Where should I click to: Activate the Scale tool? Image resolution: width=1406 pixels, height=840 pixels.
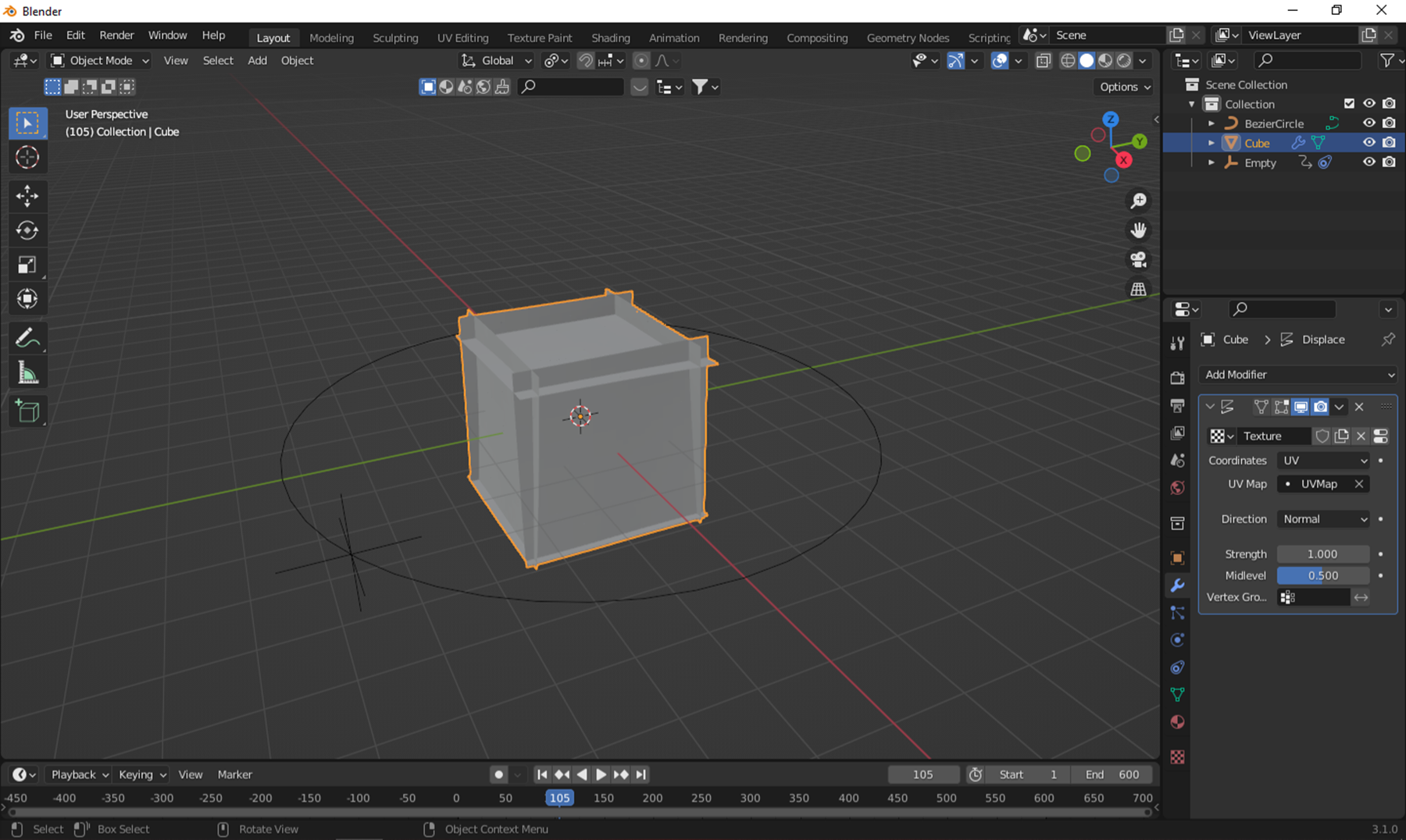27,265
